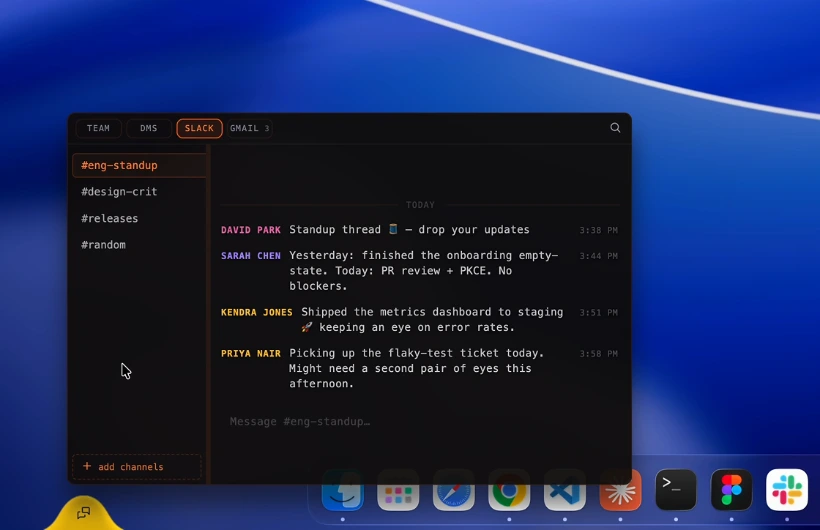Viewport: 820px width, 530px height.
Task: Launch Google Chrome from the dock
Action: click(x=509, y=490)
